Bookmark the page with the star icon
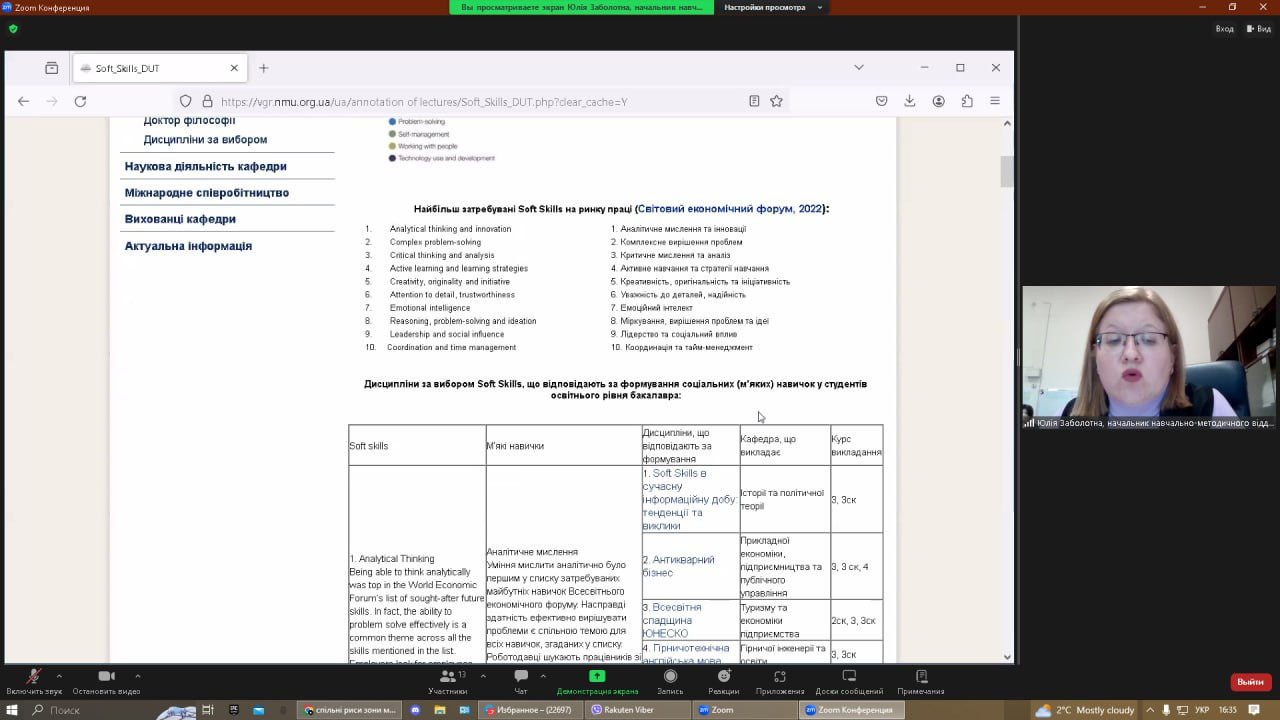 pyautogui.click(x=776, y=101)
